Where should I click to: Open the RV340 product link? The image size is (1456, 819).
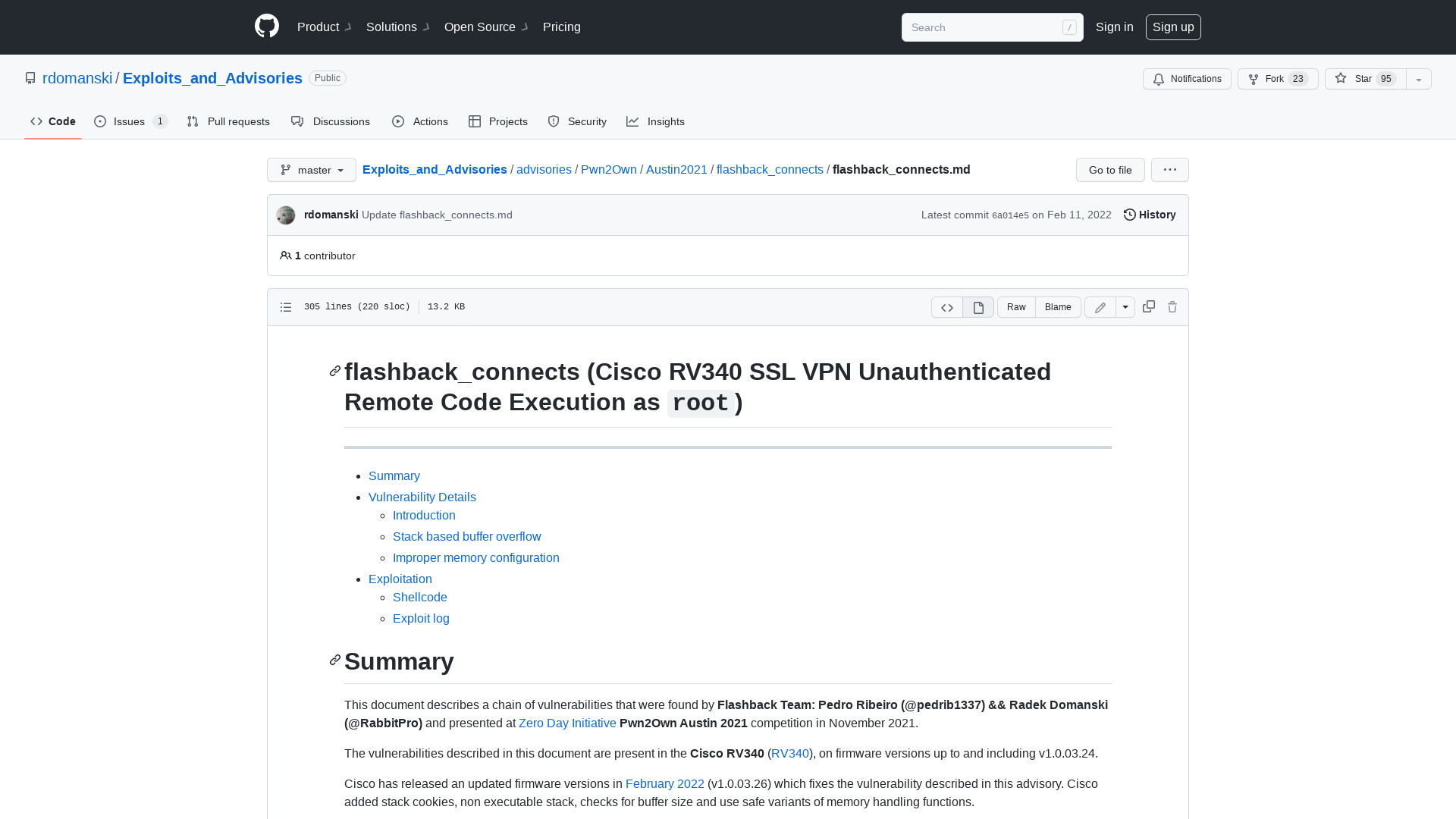(790, 754)
